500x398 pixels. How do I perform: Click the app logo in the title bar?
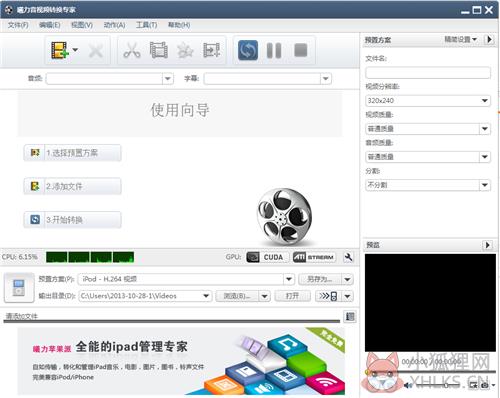pos(9,9)
